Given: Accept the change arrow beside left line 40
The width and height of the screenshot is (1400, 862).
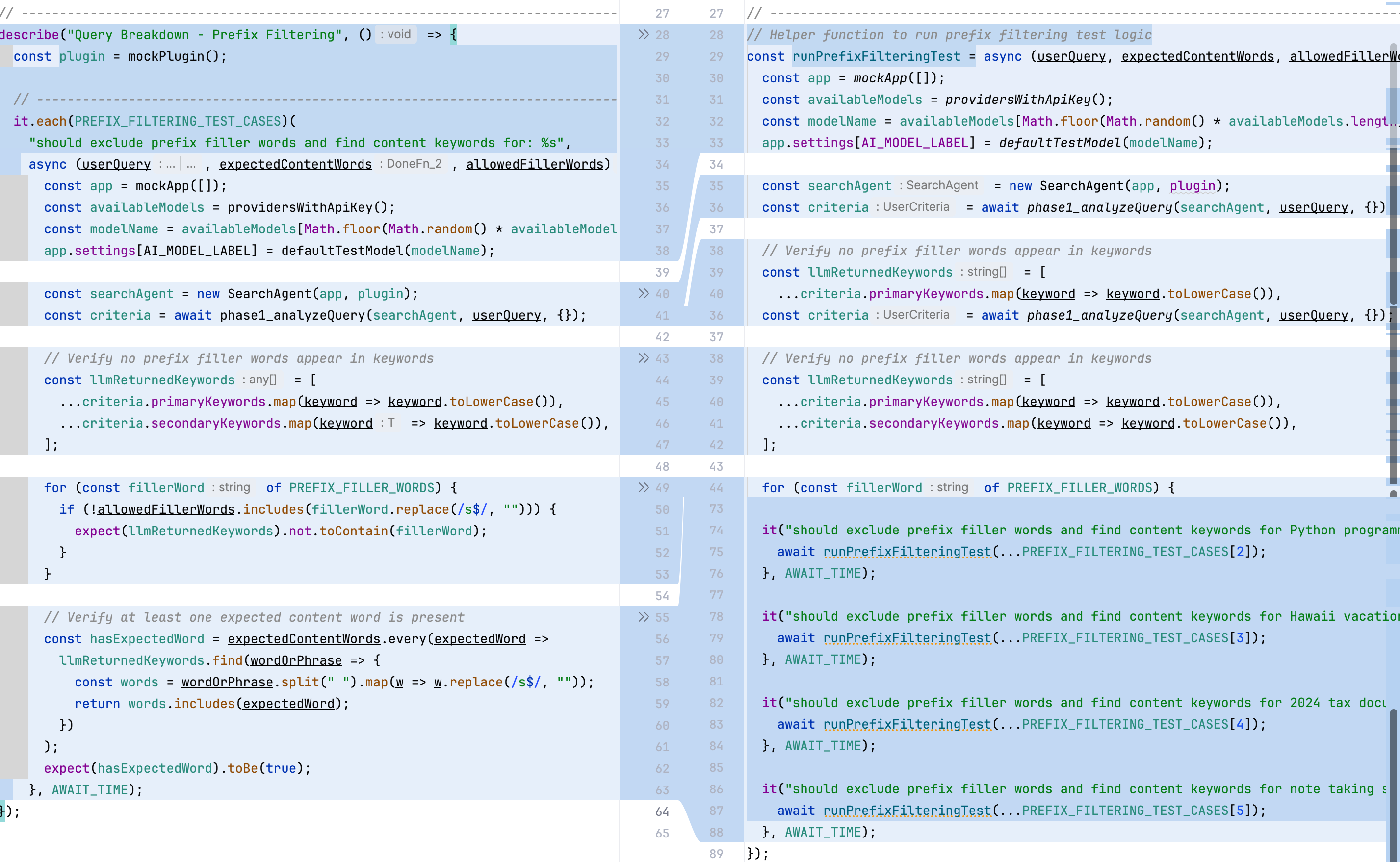Looking at the screenshot, I should point(643,294).
